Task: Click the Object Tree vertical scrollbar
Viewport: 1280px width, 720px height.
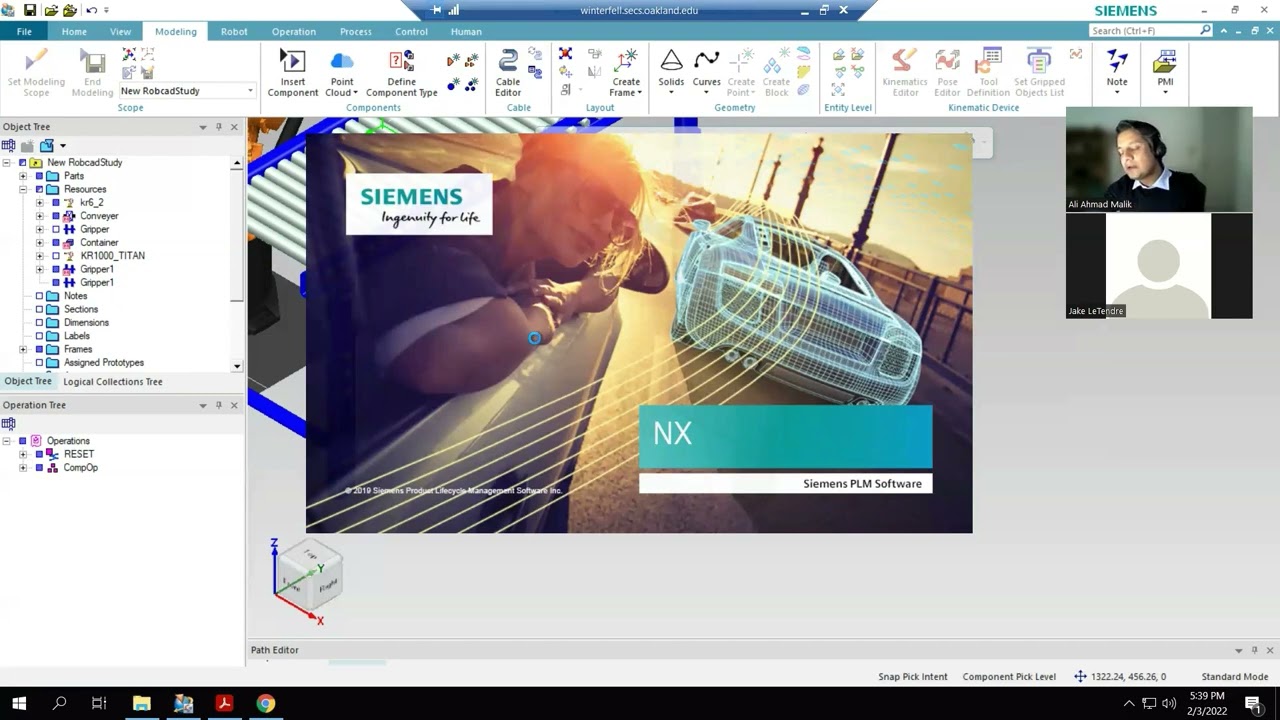Action: pos(237,265)
